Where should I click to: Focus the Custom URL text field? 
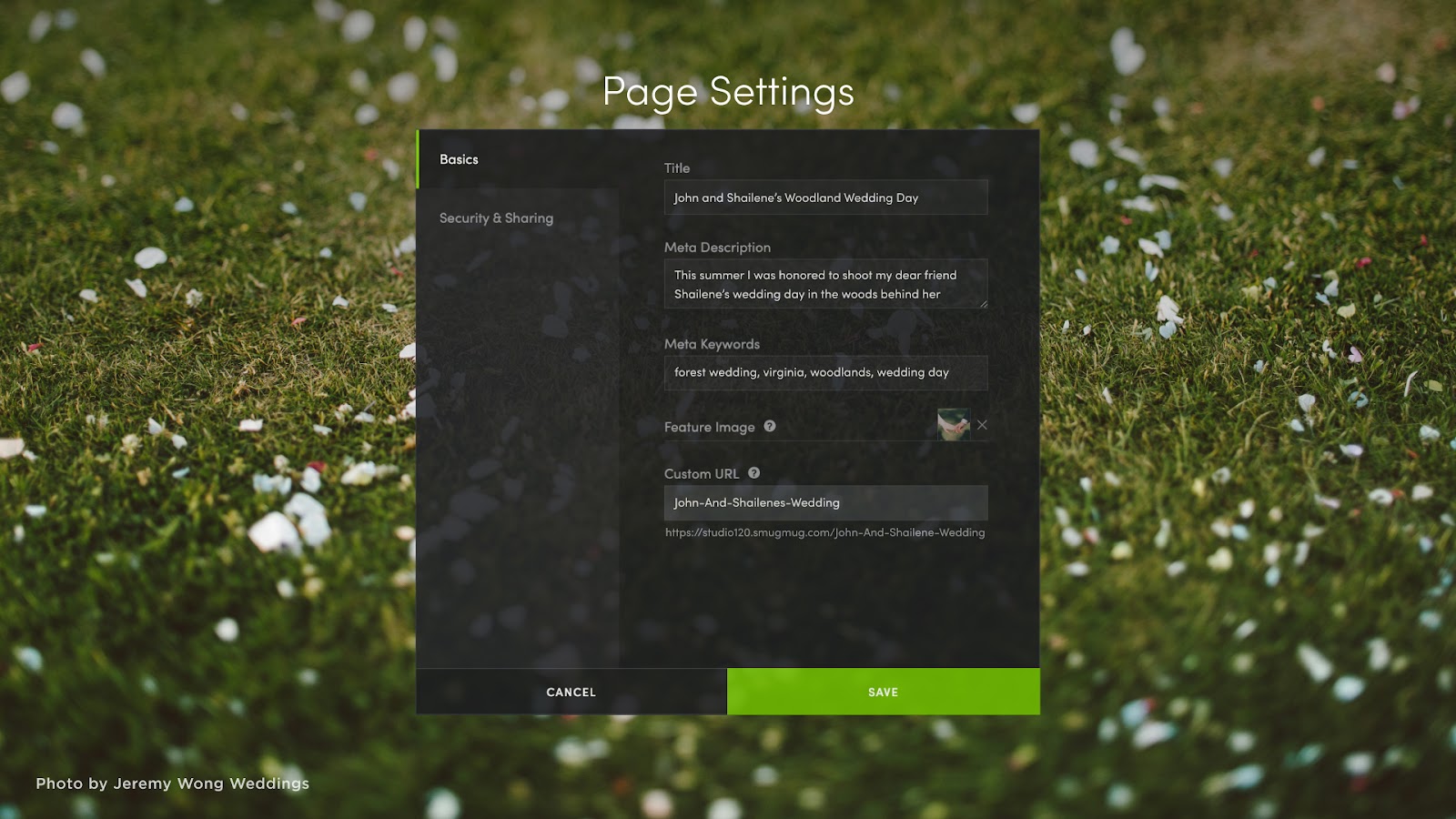tap(825, 502)
